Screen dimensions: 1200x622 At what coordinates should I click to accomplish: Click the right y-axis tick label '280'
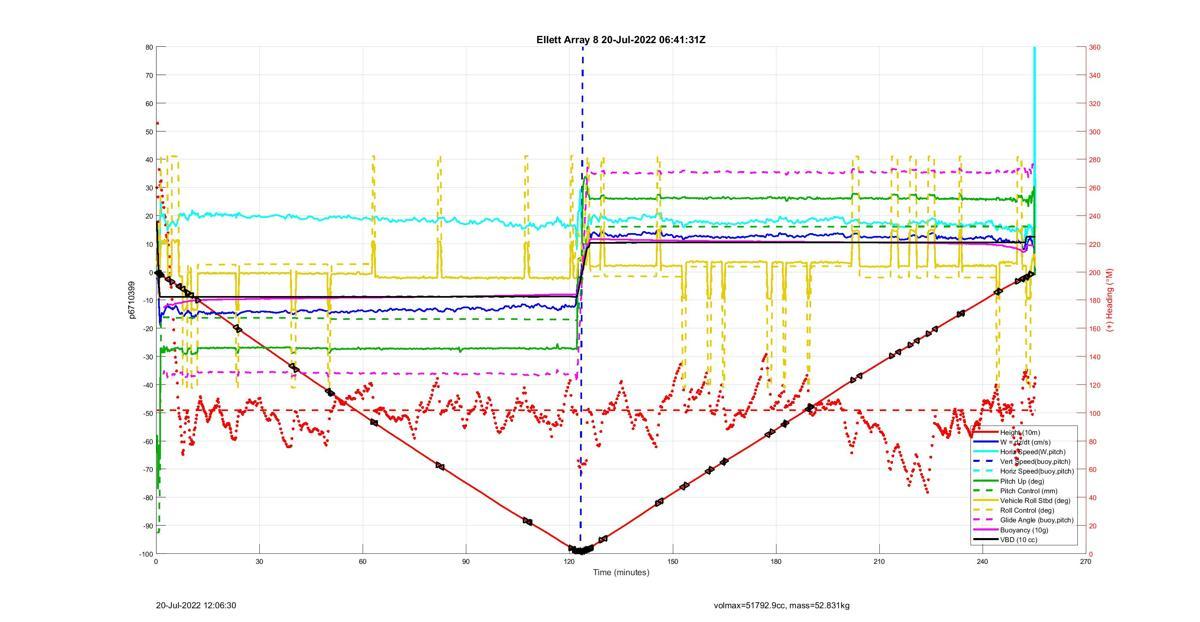[1095, 160]
